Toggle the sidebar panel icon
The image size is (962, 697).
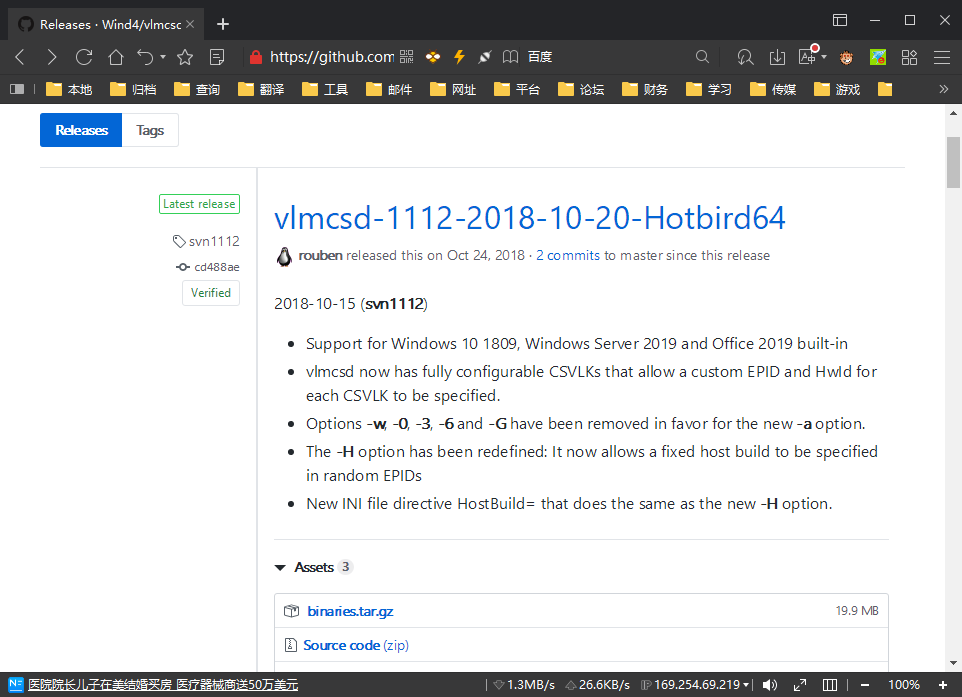coord(17,90)
